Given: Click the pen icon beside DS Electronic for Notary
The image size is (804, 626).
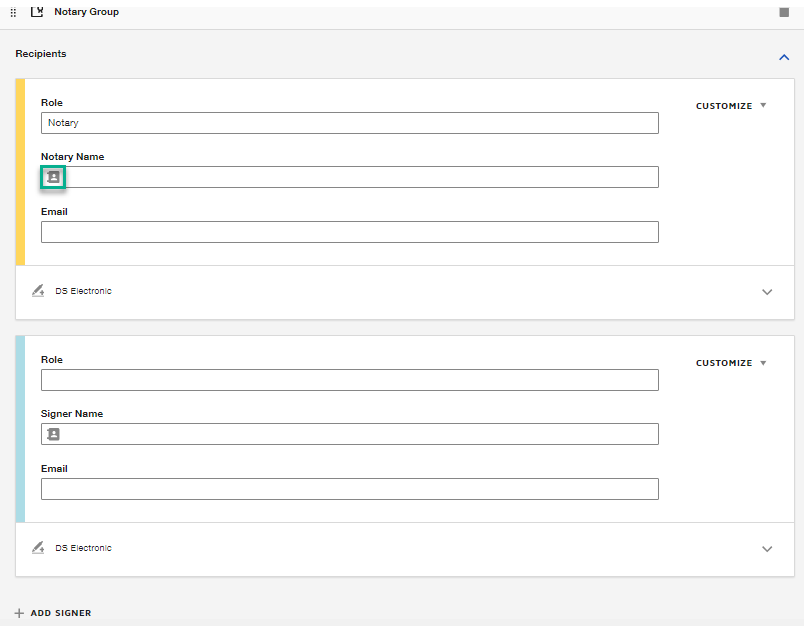Looking at the screenshot, I should [x=38, y=290].
